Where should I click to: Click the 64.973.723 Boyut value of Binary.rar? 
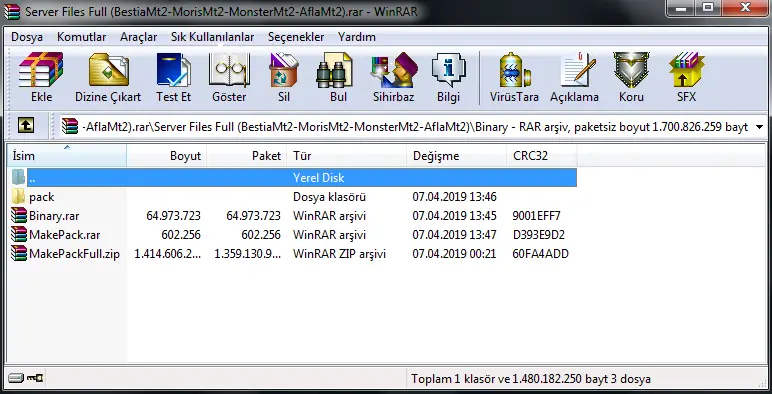(173, 216)
